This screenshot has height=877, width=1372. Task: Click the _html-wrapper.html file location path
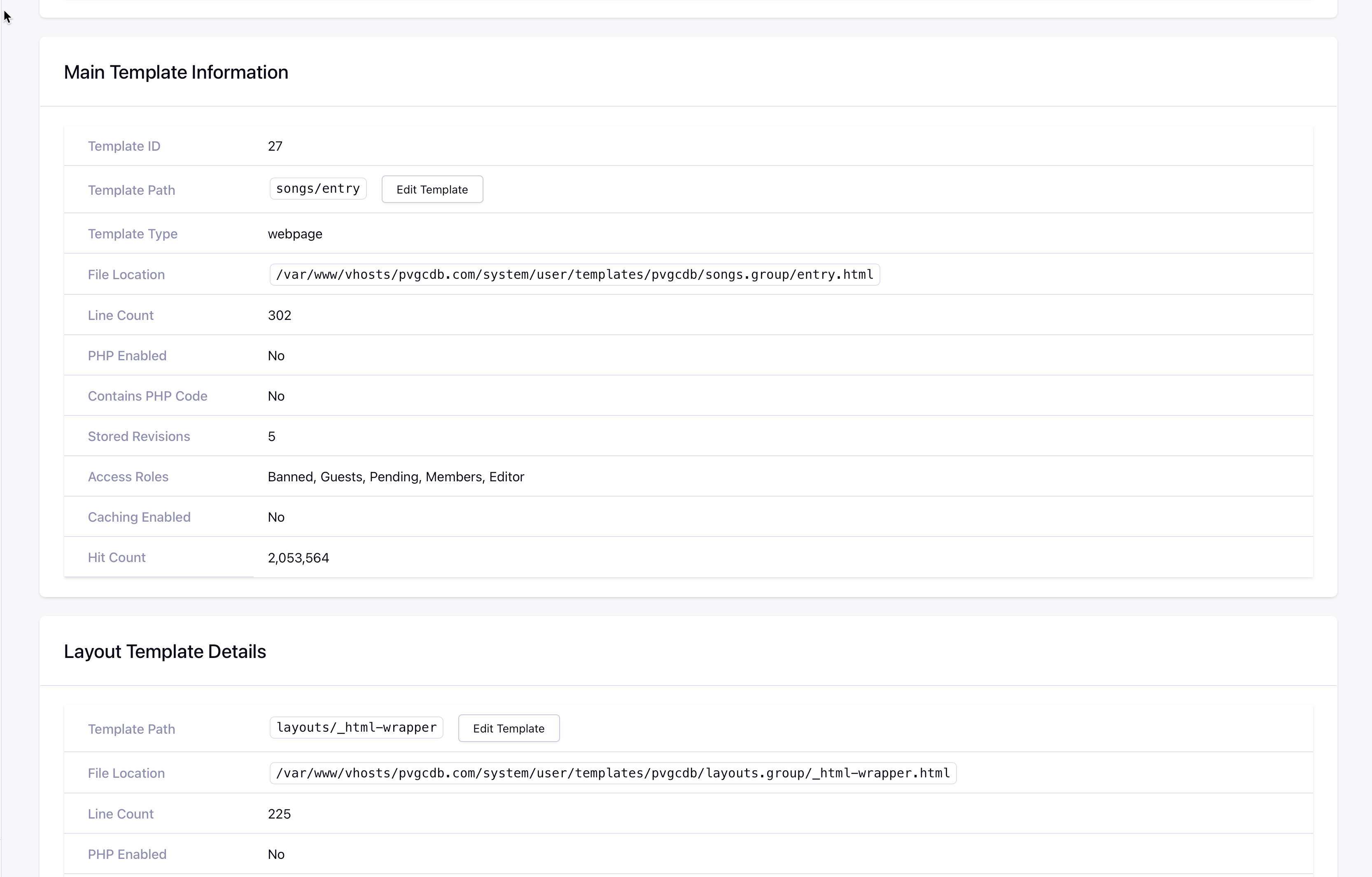point(613,773)
